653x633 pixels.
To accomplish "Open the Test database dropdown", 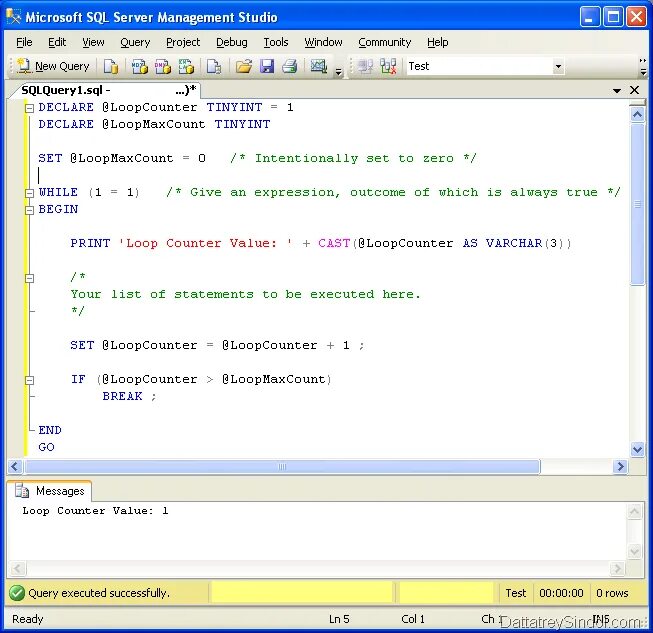I will pyautogui.click(x=558, y=66).
